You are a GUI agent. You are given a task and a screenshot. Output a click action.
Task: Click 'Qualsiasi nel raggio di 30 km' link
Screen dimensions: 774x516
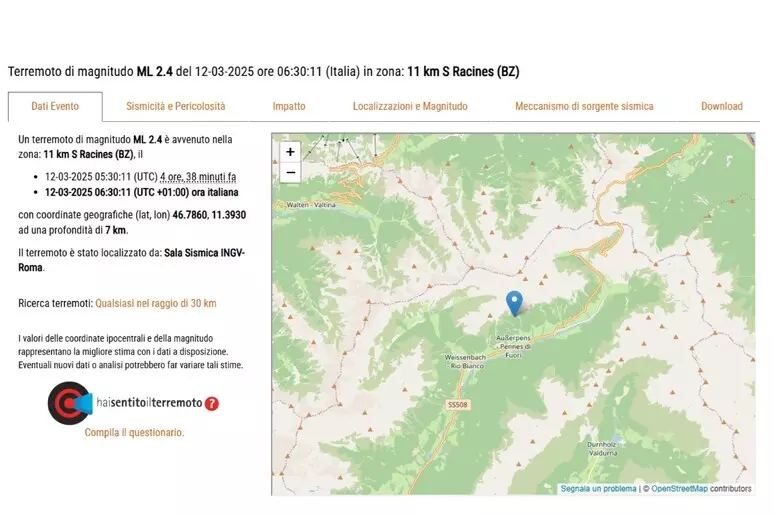155,303
